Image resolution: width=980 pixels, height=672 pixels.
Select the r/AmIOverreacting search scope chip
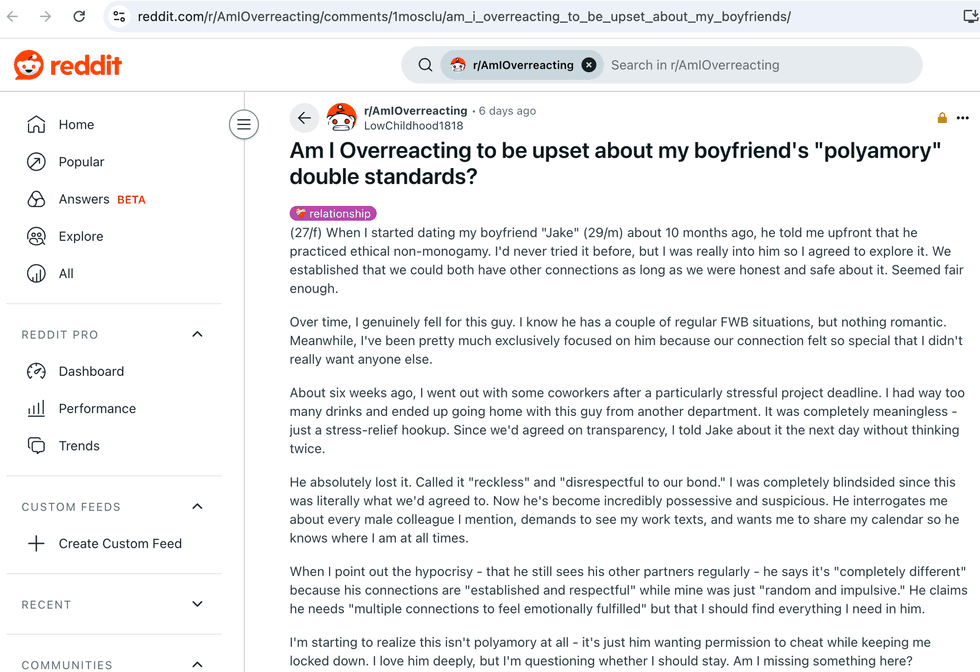click(522, 65)
